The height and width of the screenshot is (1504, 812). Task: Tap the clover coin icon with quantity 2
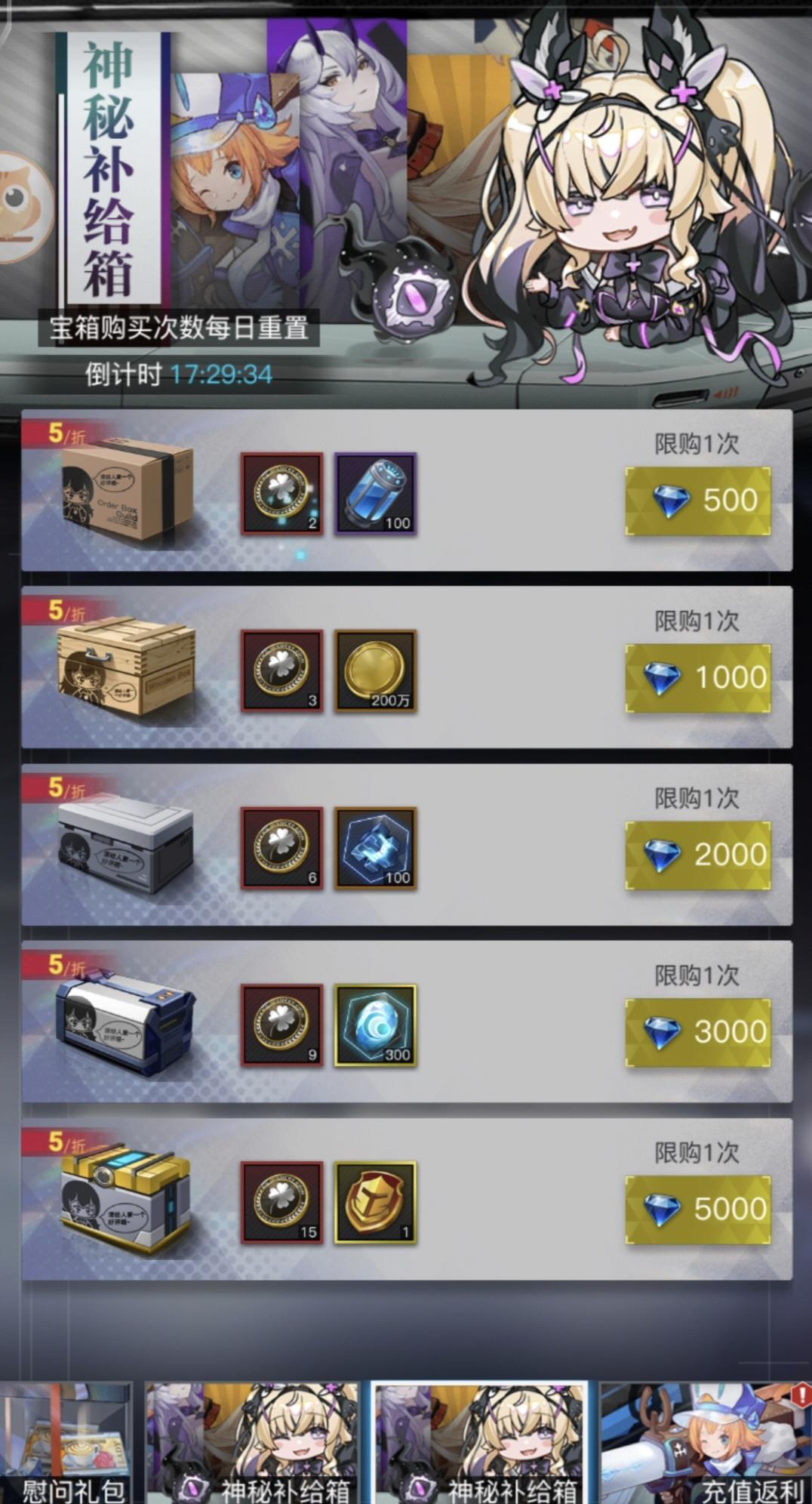tap(282, 495)
